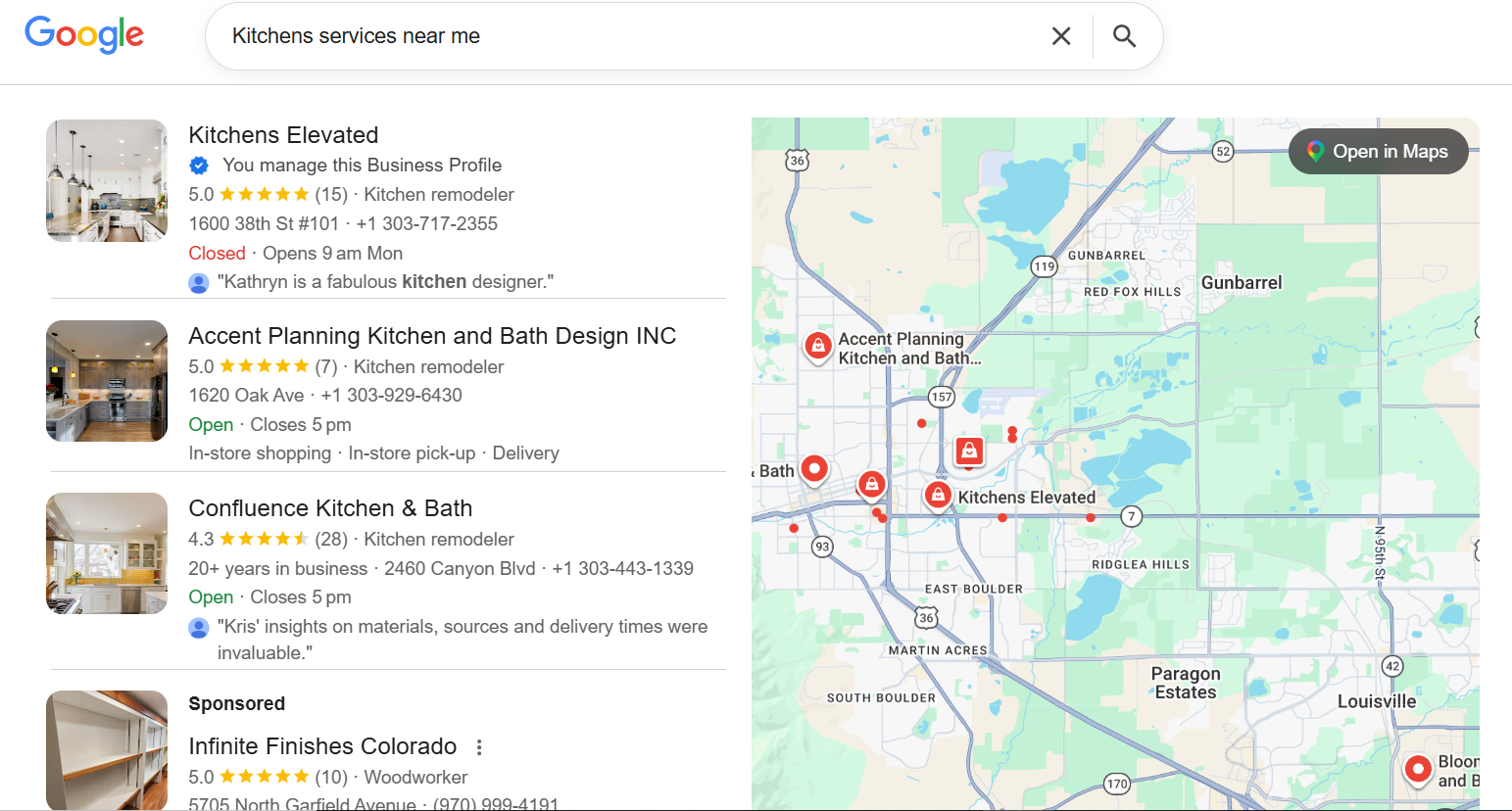
Task: Click phone number +1 303-929-6430
Action: tap(391, 396)
